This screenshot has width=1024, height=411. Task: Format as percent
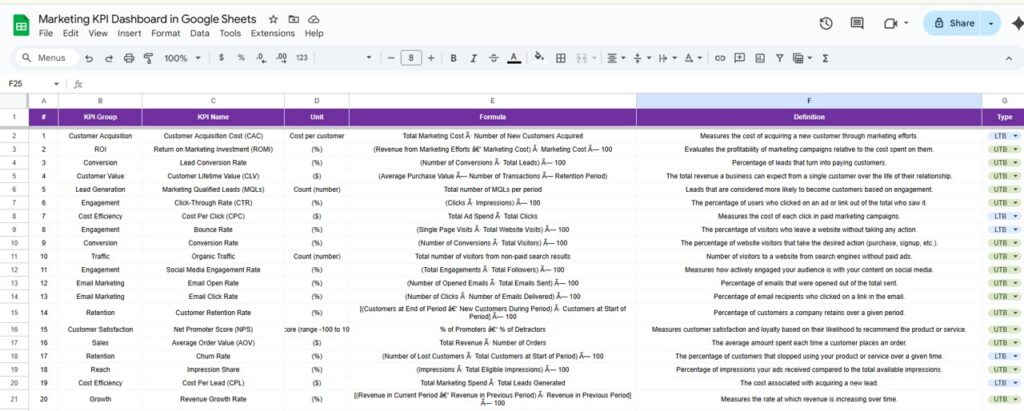[241, 58]
